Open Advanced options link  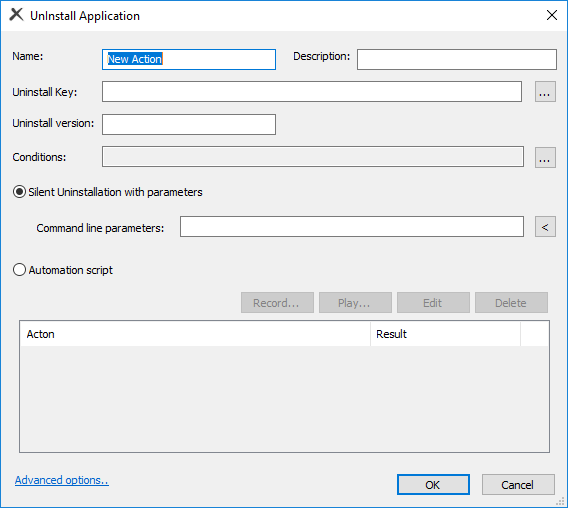(62, 480)
